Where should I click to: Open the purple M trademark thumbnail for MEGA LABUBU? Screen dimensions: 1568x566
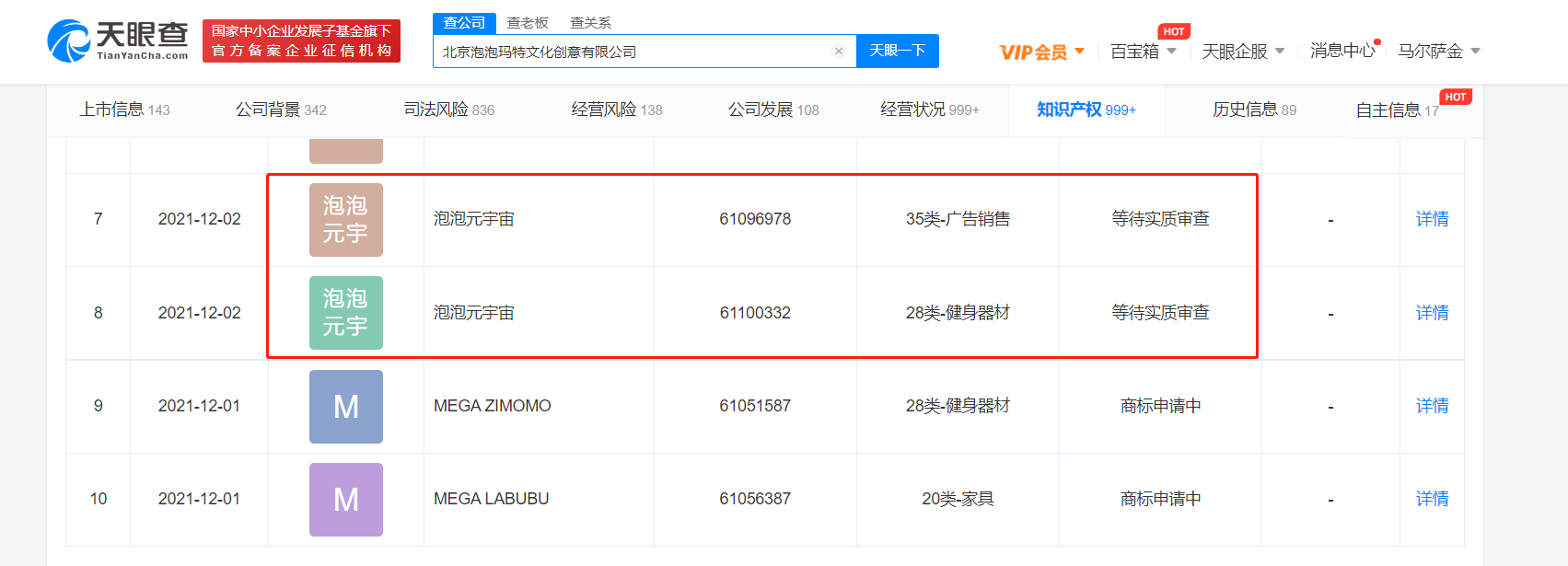pos(346,500)
